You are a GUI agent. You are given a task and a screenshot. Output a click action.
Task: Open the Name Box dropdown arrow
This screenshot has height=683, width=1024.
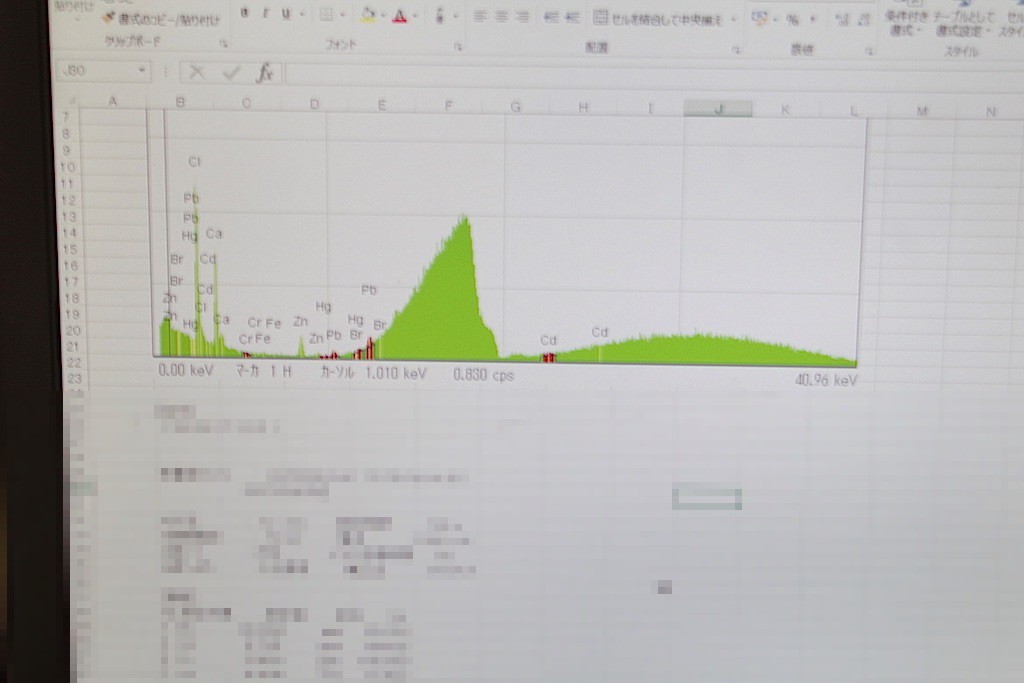coord(142,71)
